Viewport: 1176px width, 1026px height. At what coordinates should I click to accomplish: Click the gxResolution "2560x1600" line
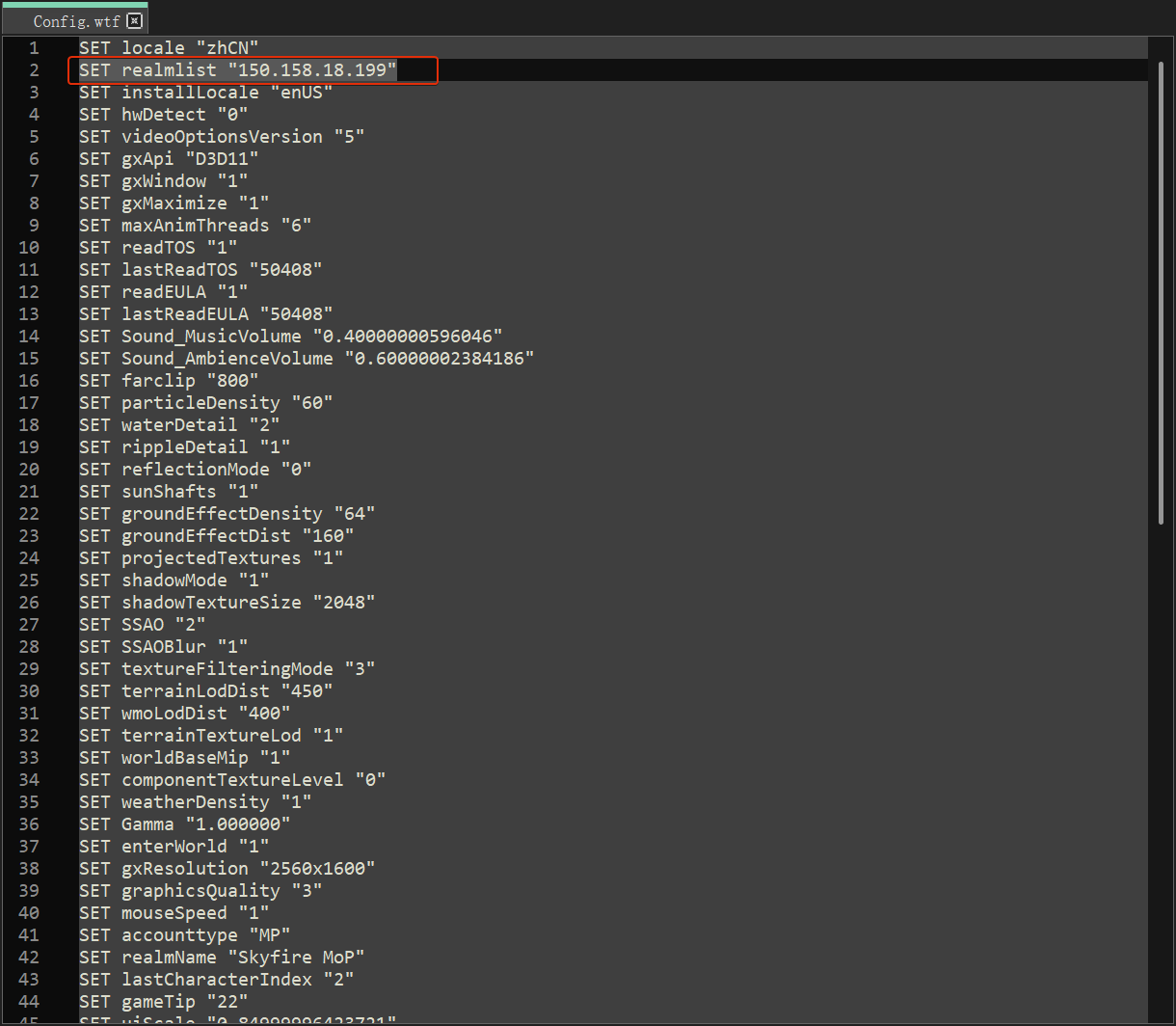(227, 869)
